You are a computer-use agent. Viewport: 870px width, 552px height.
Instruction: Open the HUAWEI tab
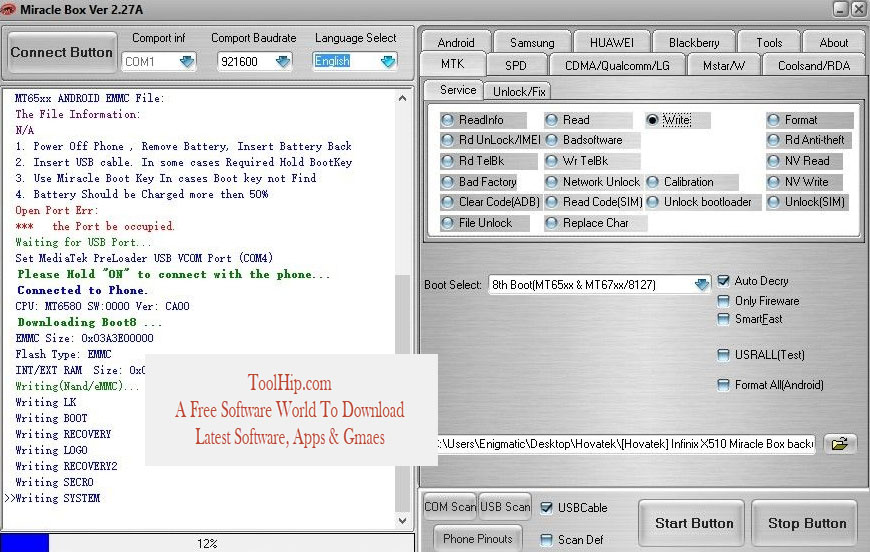click(611, 43)
